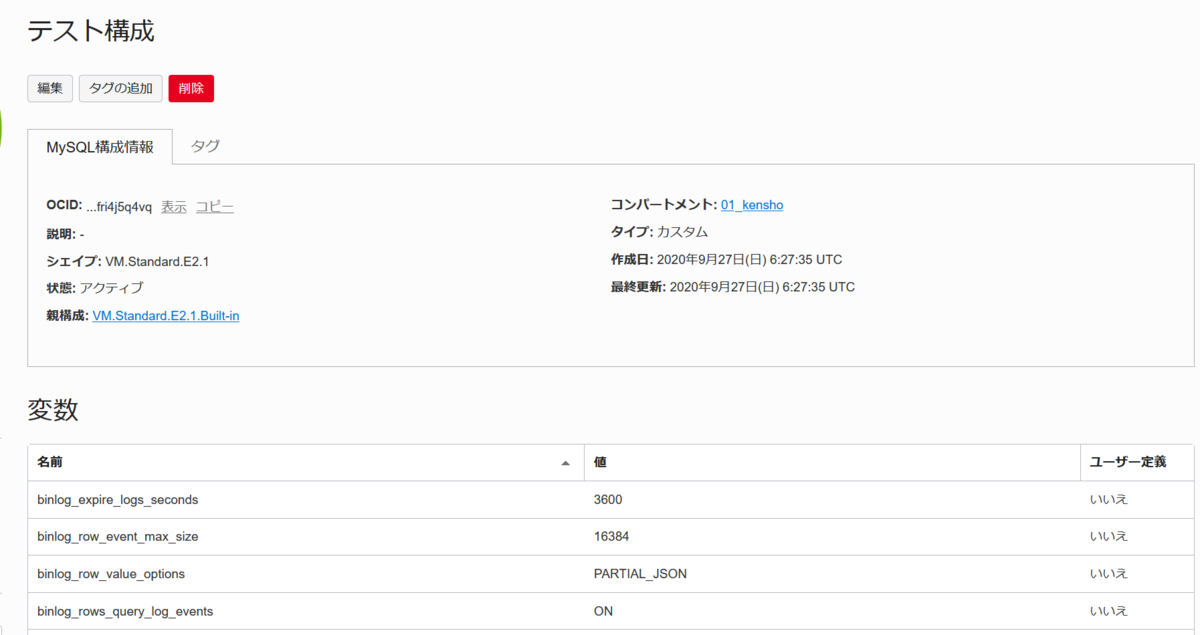Open the 01_kensho compartment link
1200x635 pixels.
click(x=752, y=205)
